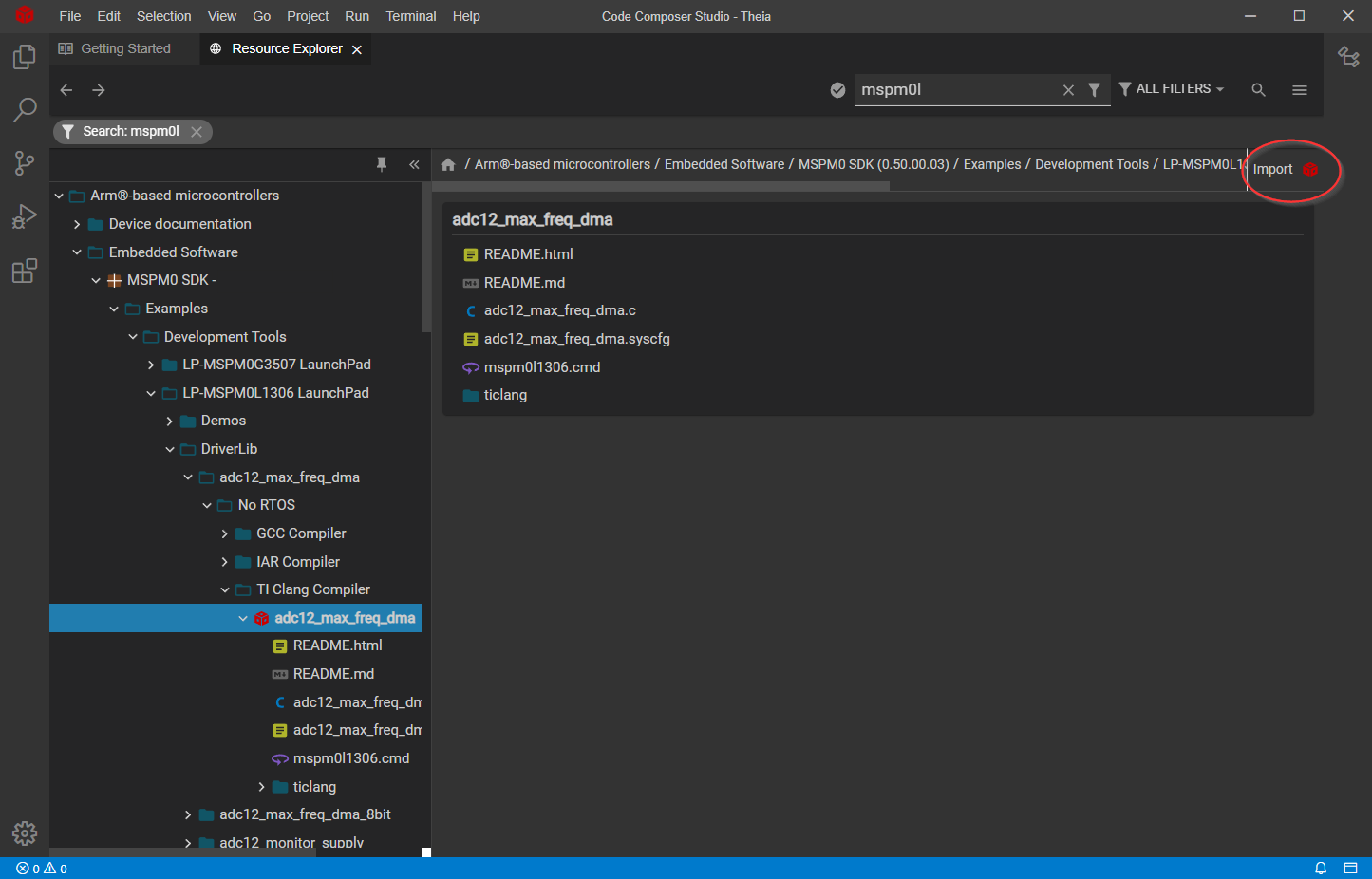The image size is (1372, 879).
Task: Toggle the pin icon in tree panel
Action: tap(382, 164)
